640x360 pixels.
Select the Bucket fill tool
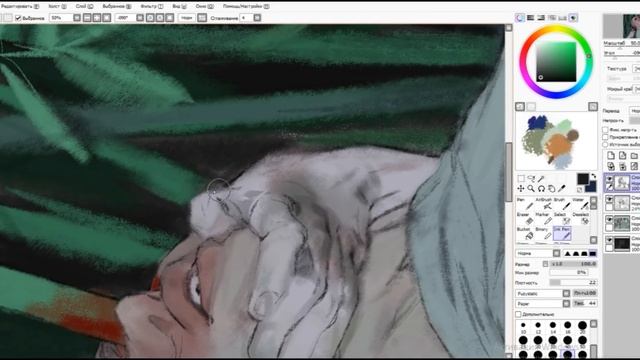pyautogui.click(x=525, y=234)
